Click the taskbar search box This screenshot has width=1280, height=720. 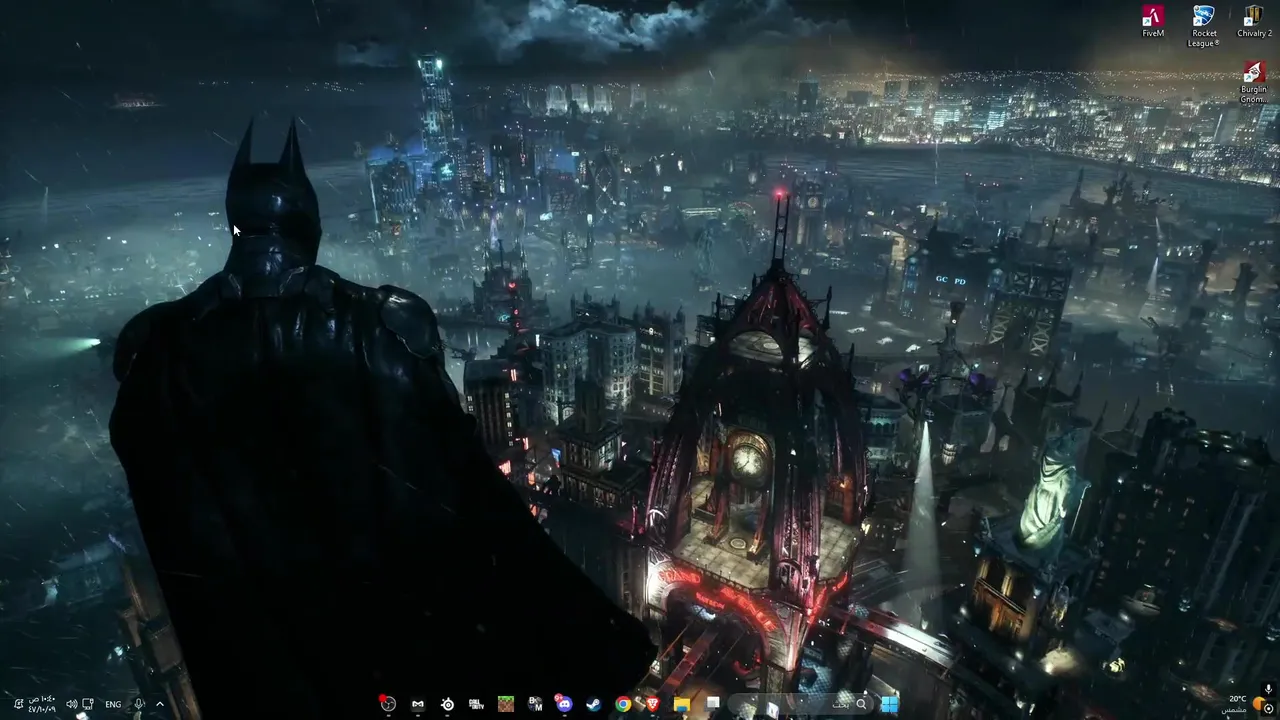802,704
